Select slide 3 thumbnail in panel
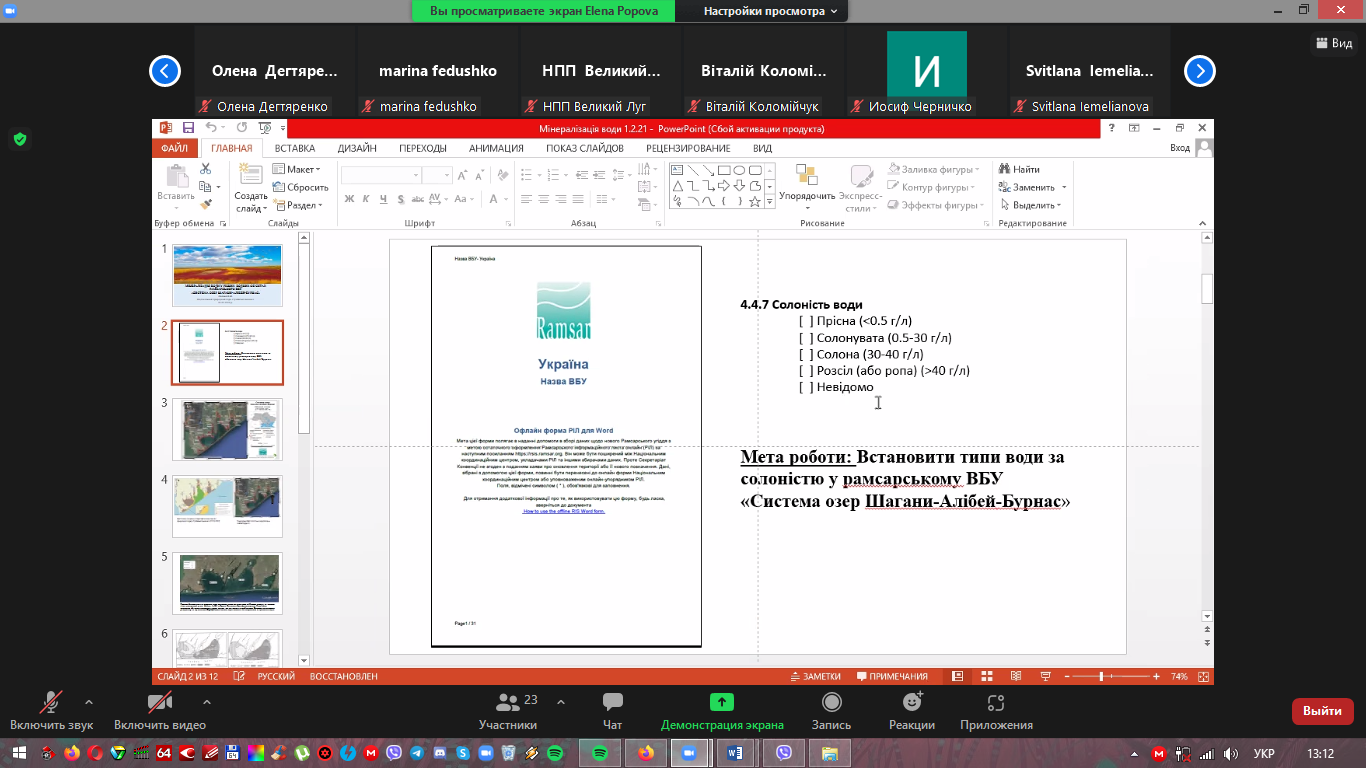 (227, 429)
